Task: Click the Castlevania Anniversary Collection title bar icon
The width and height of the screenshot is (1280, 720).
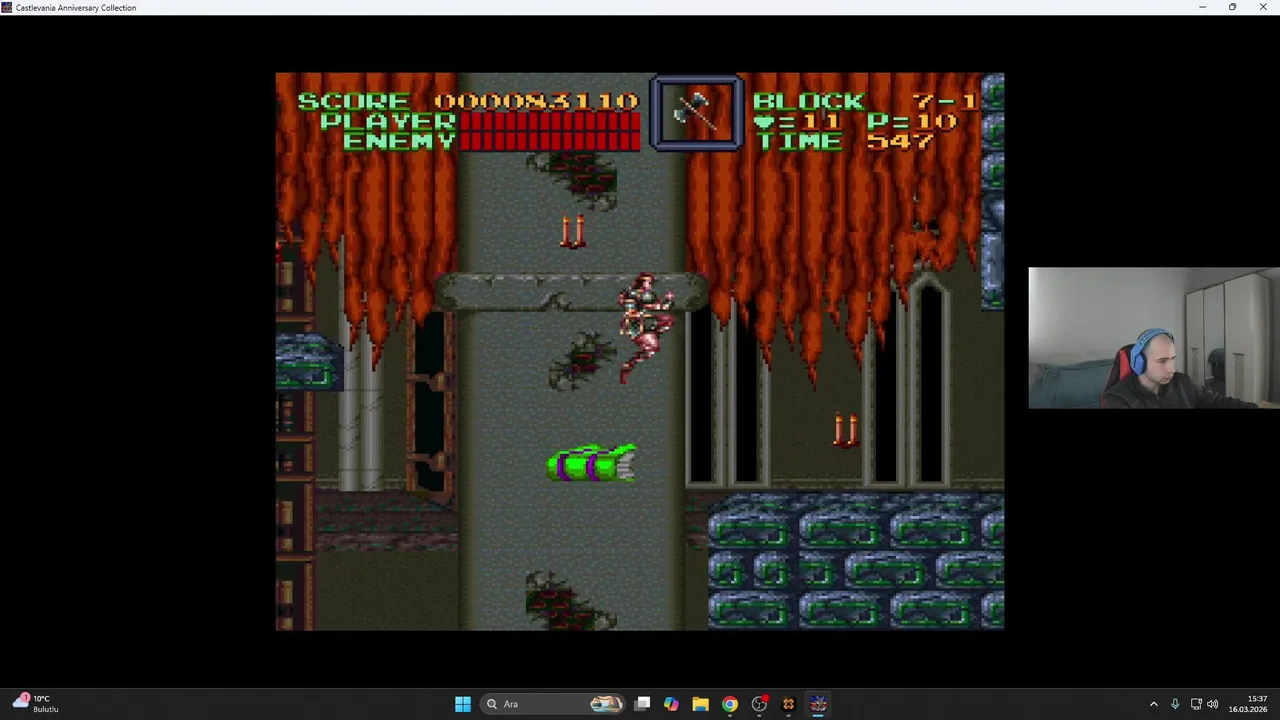Action: click(7, 7)
